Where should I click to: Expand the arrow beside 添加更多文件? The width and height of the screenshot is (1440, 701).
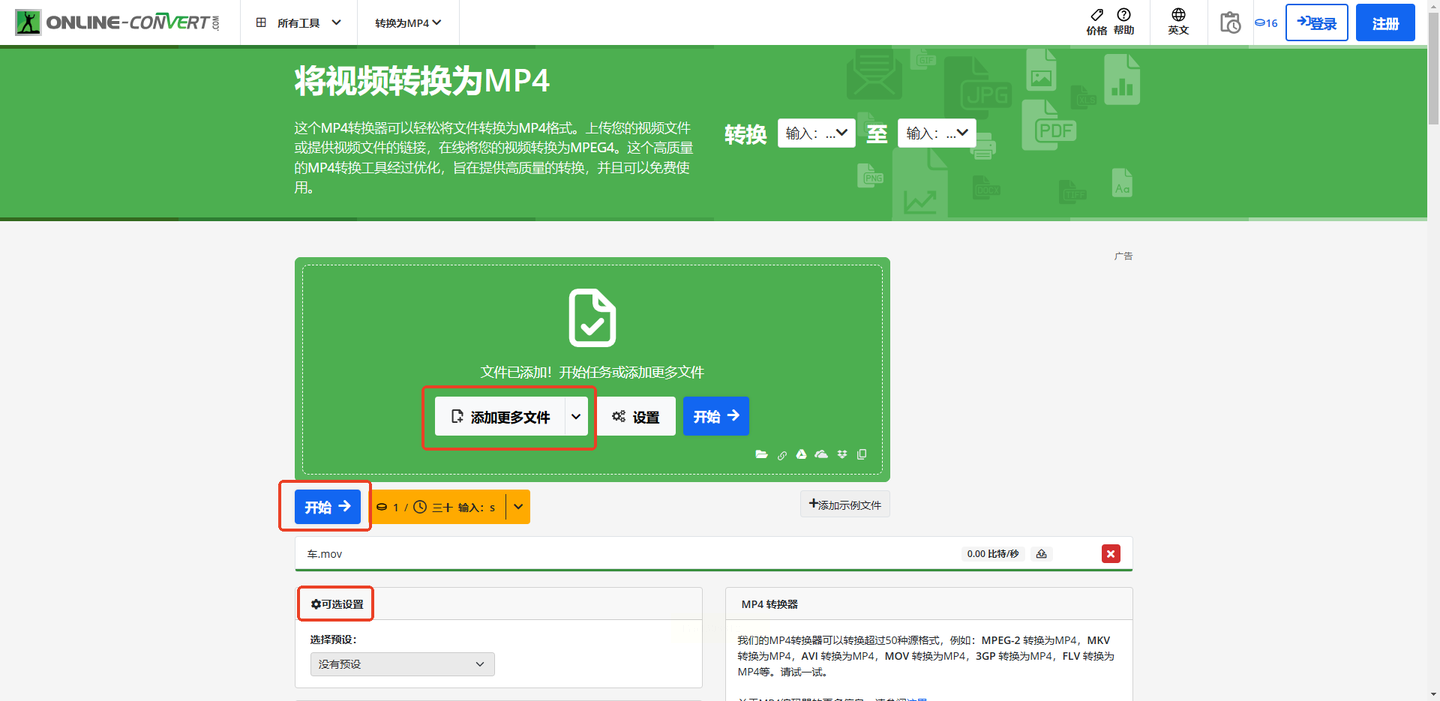click(x=576, y=417)
